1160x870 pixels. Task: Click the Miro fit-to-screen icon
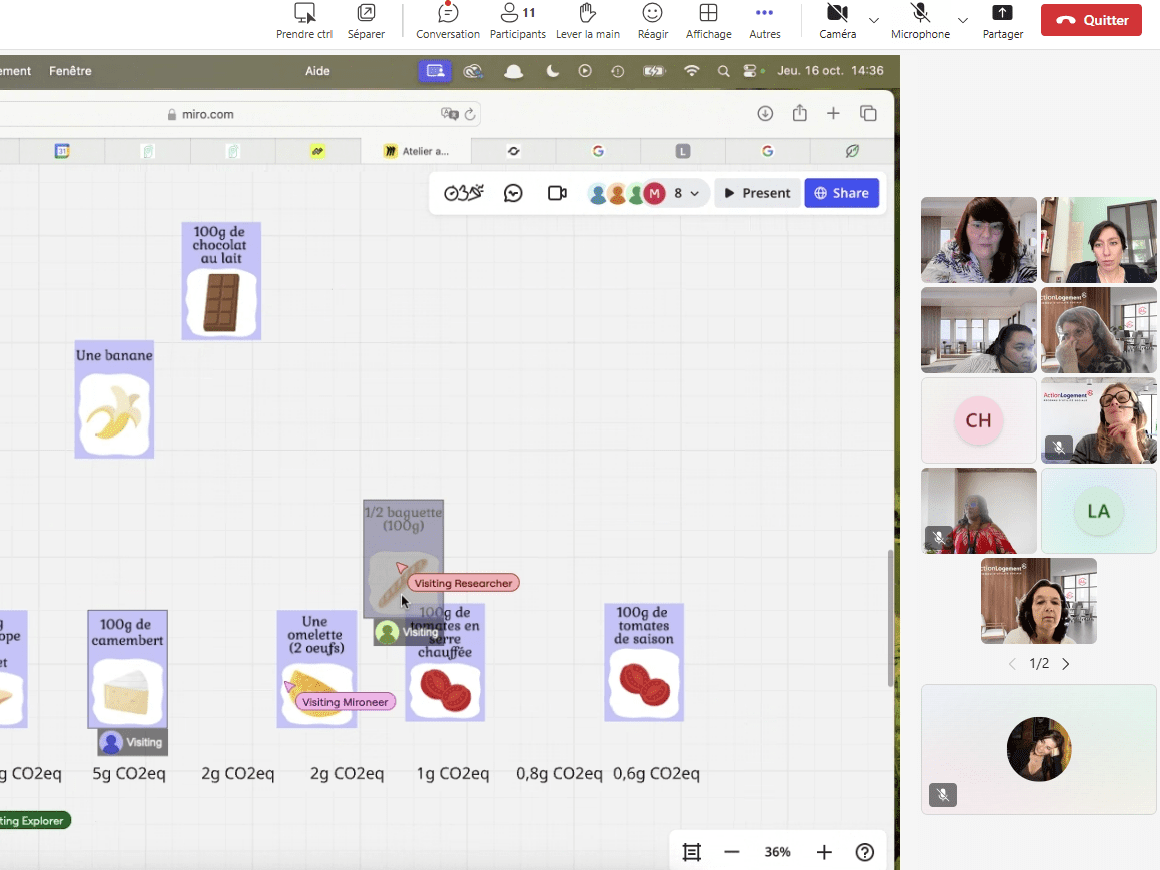pyautogui.click(x=691, y=852)
